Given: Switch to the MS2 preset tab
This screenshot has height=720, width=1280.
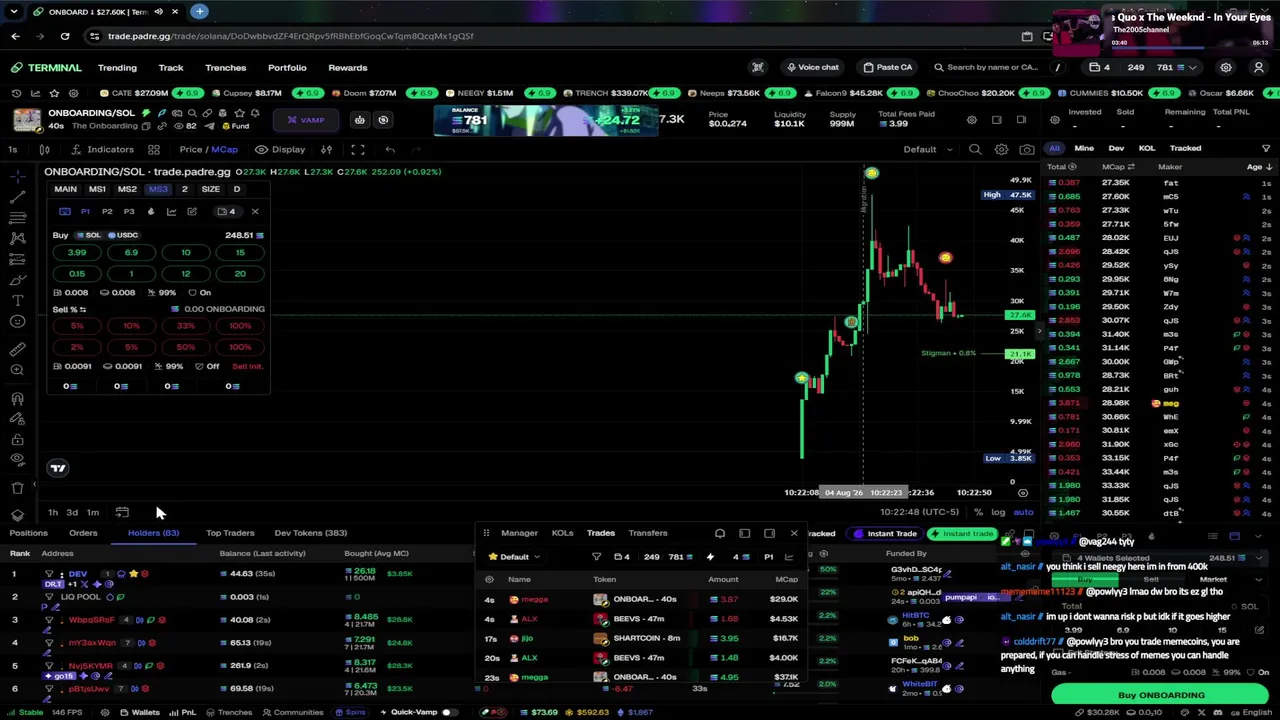Looking at the screenshot, I should coord(127,189).
